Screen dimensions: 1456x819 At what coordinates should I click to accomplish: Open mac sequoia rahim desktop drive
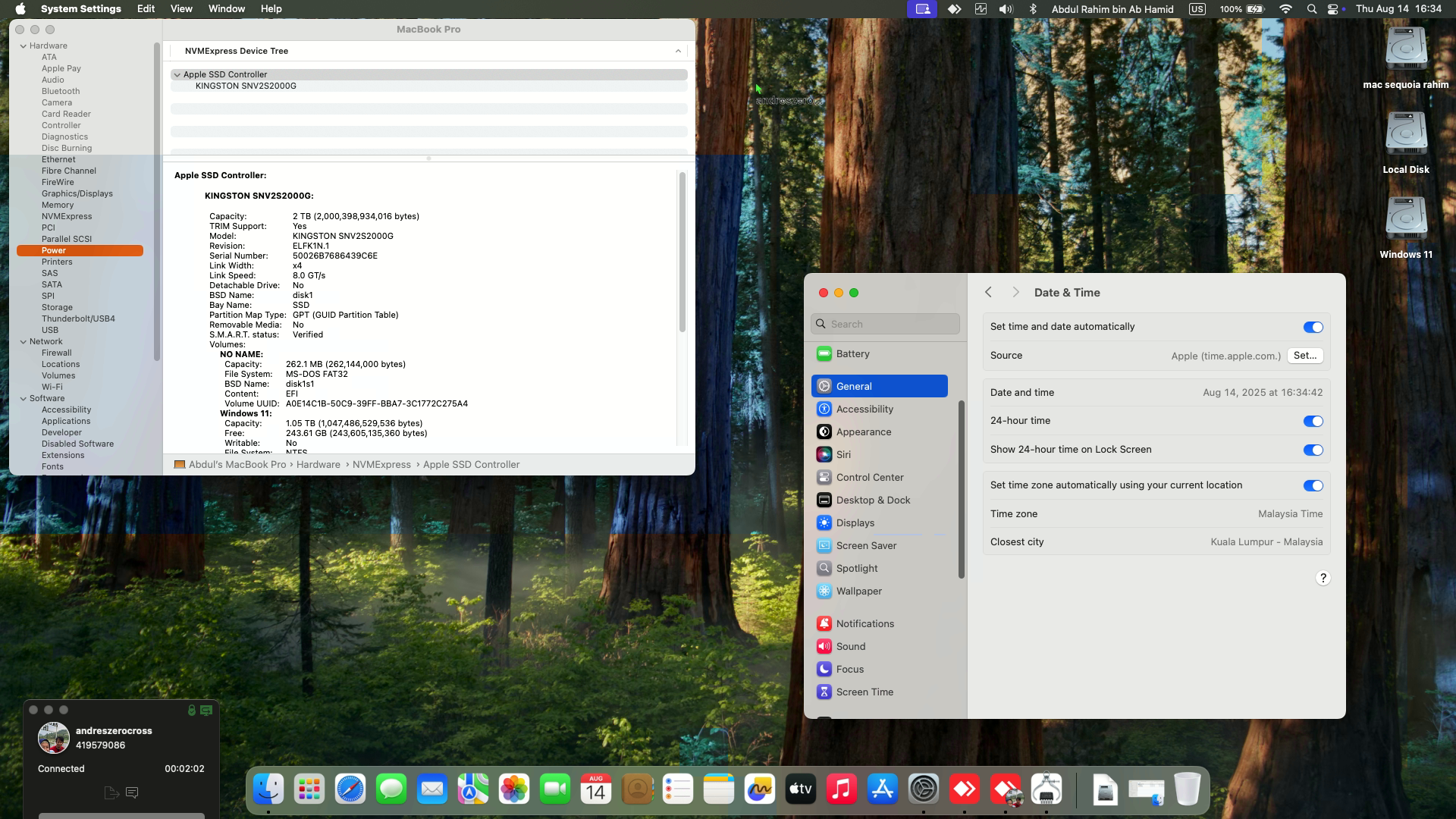coord(1406,58)
